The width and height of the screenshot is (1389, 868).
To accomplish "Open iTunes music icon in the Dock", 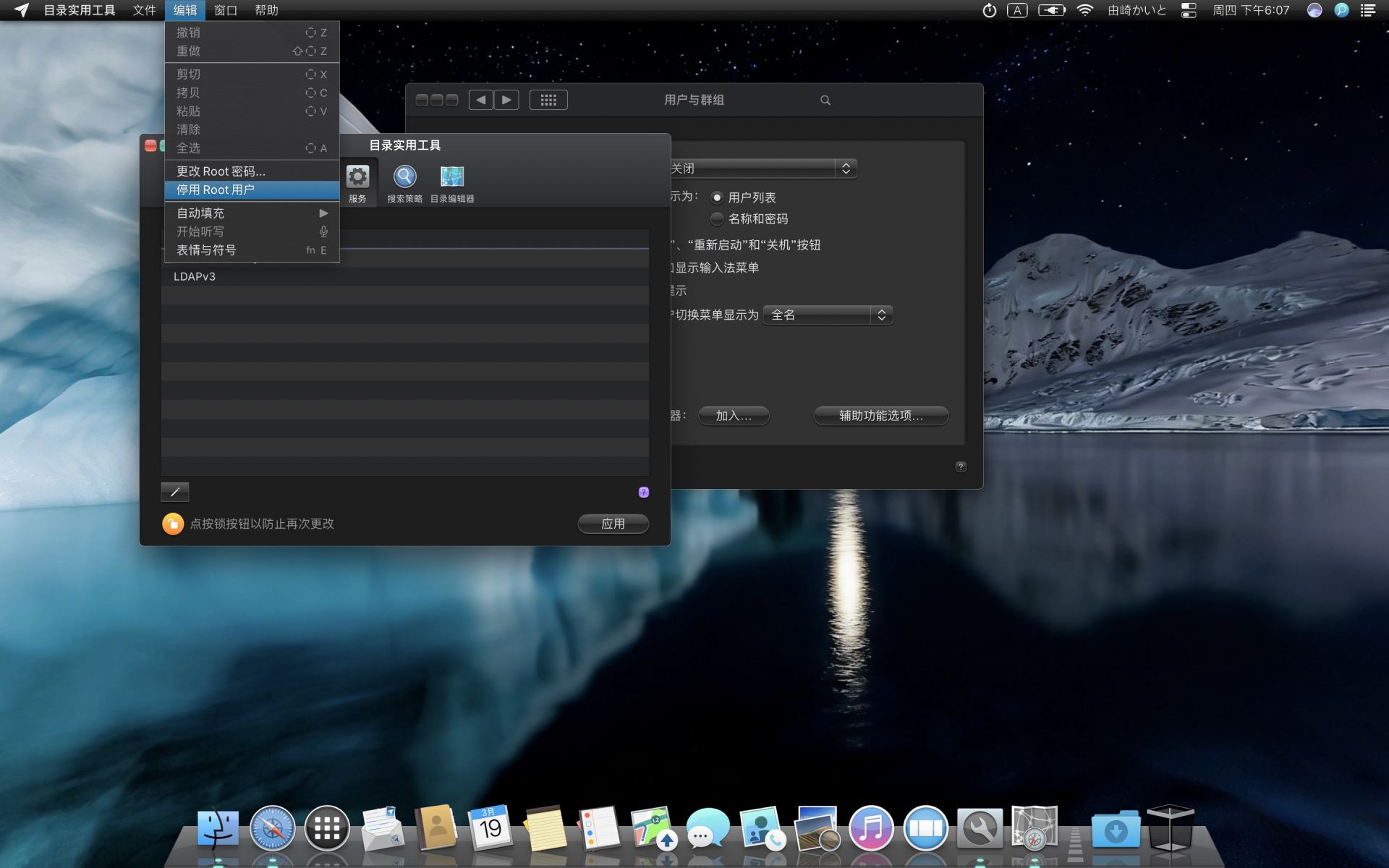I will [871, 828].
